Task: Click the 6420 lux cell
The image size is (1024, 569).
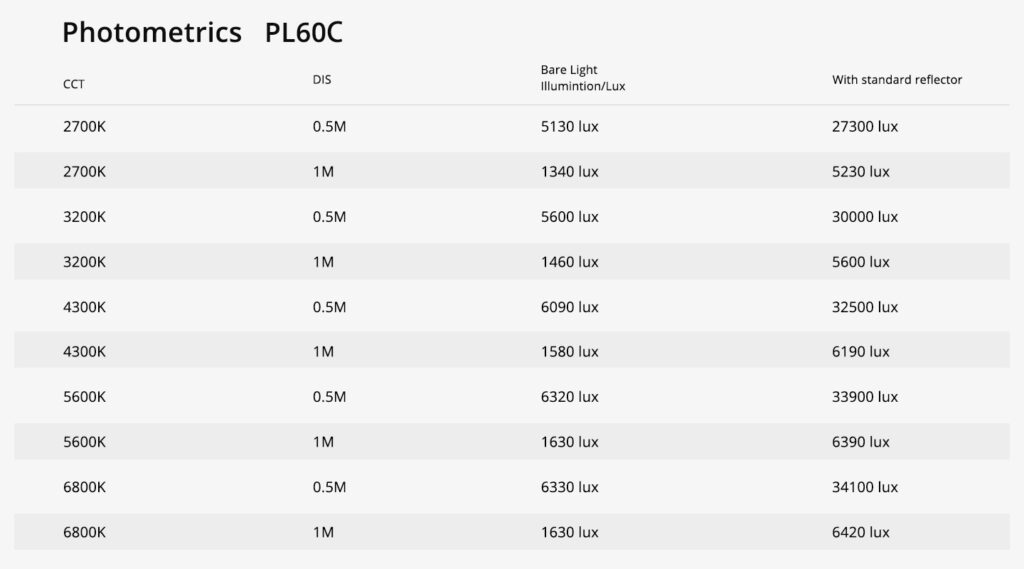Action: coord(861,532)
